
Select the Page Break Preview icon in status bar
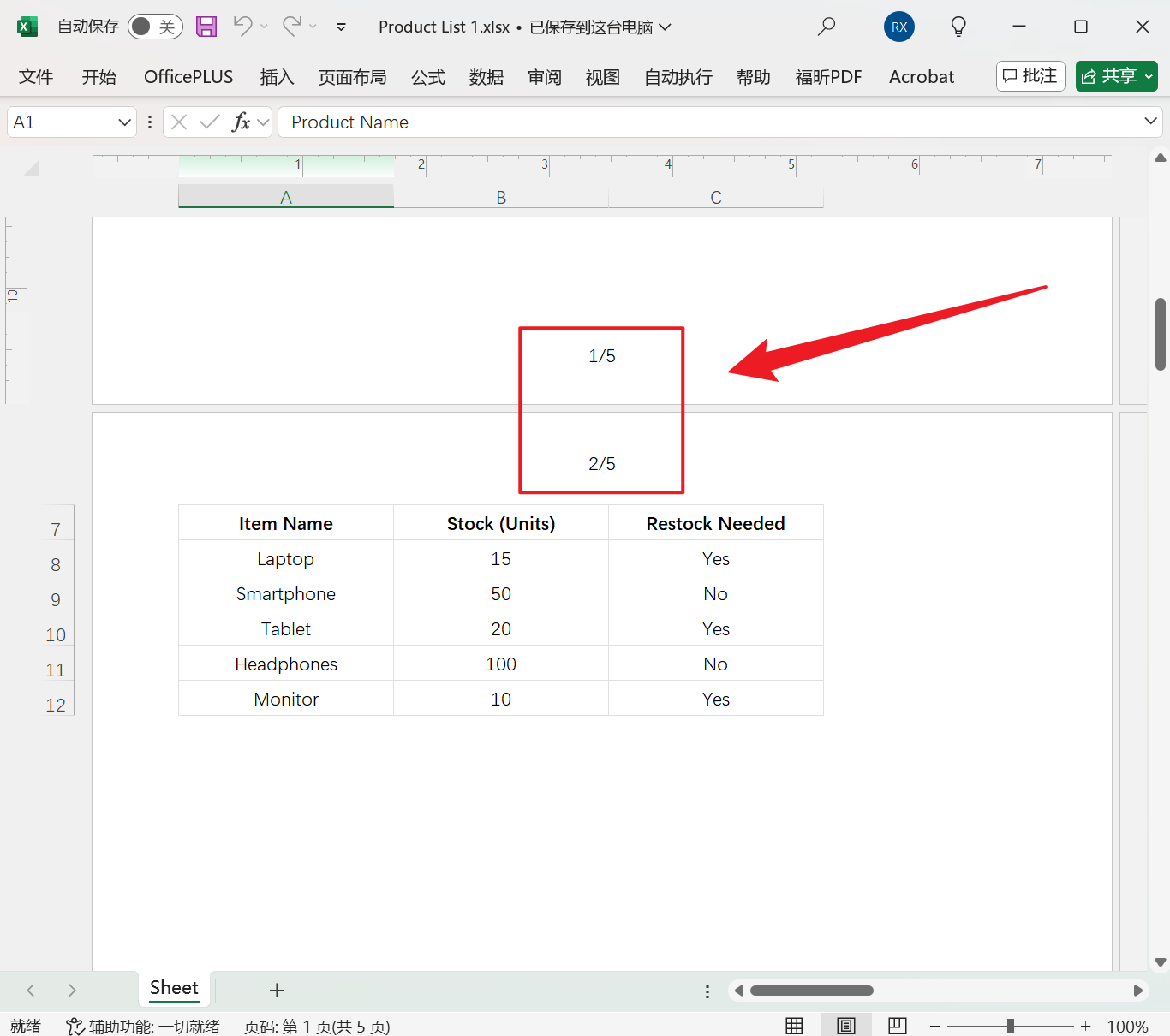coord(897,1024)
